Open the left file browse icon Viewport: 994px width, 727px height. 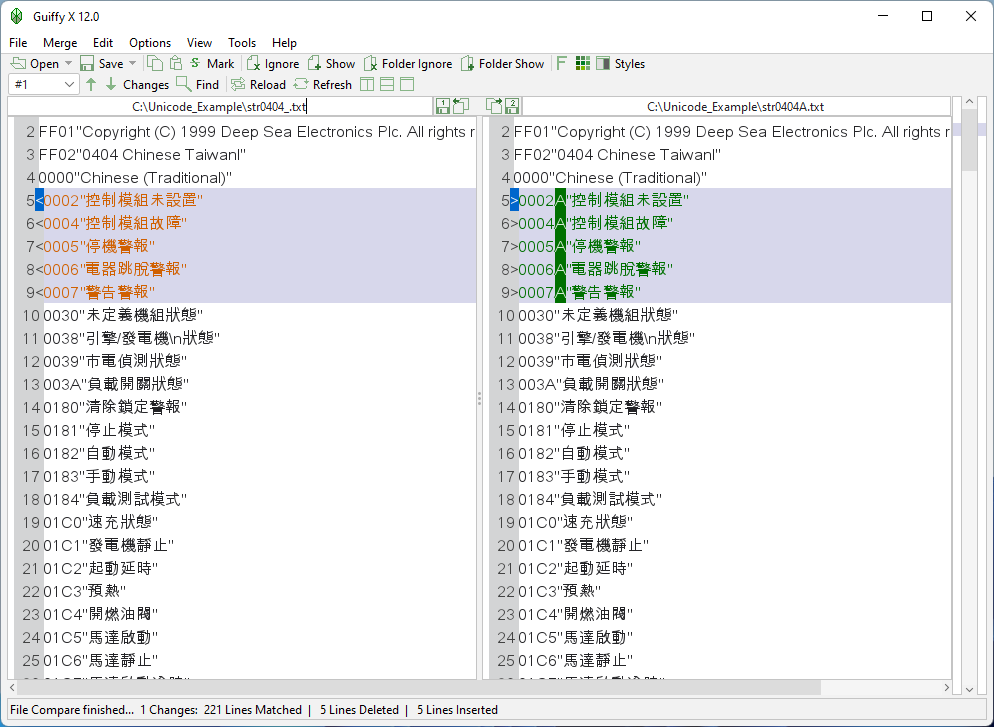[x=461, y=106]
